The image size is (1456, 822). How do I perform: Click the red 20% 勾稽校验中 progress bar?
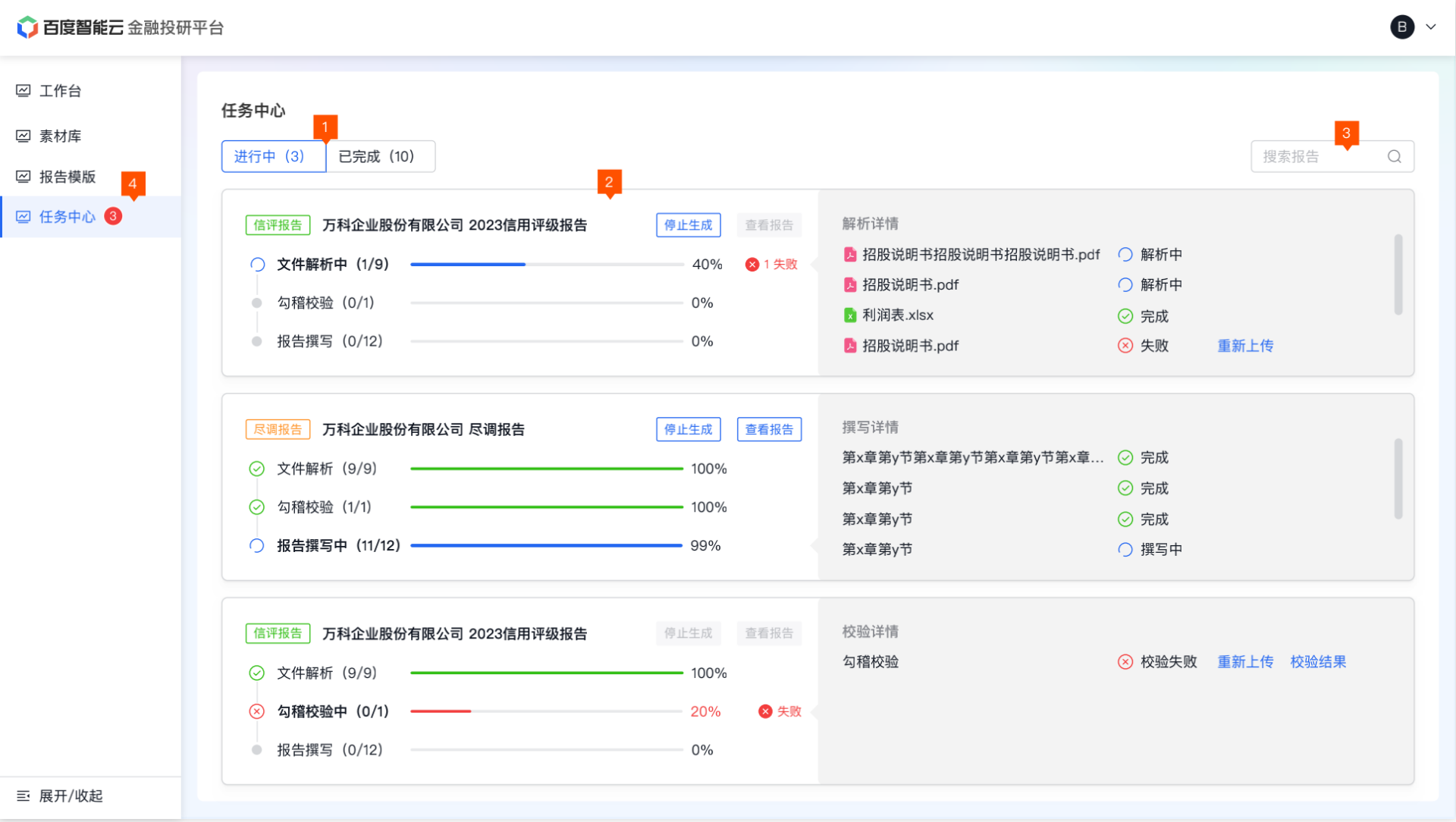[547, 711]
